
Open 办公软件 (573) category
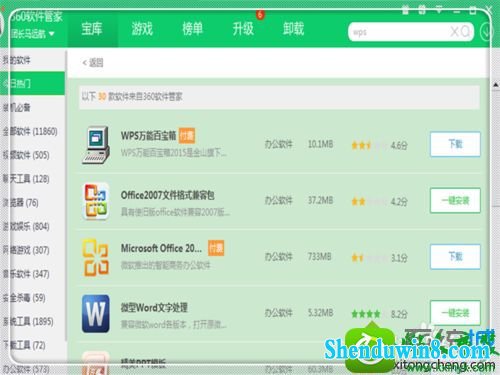(x=26, y=369)
